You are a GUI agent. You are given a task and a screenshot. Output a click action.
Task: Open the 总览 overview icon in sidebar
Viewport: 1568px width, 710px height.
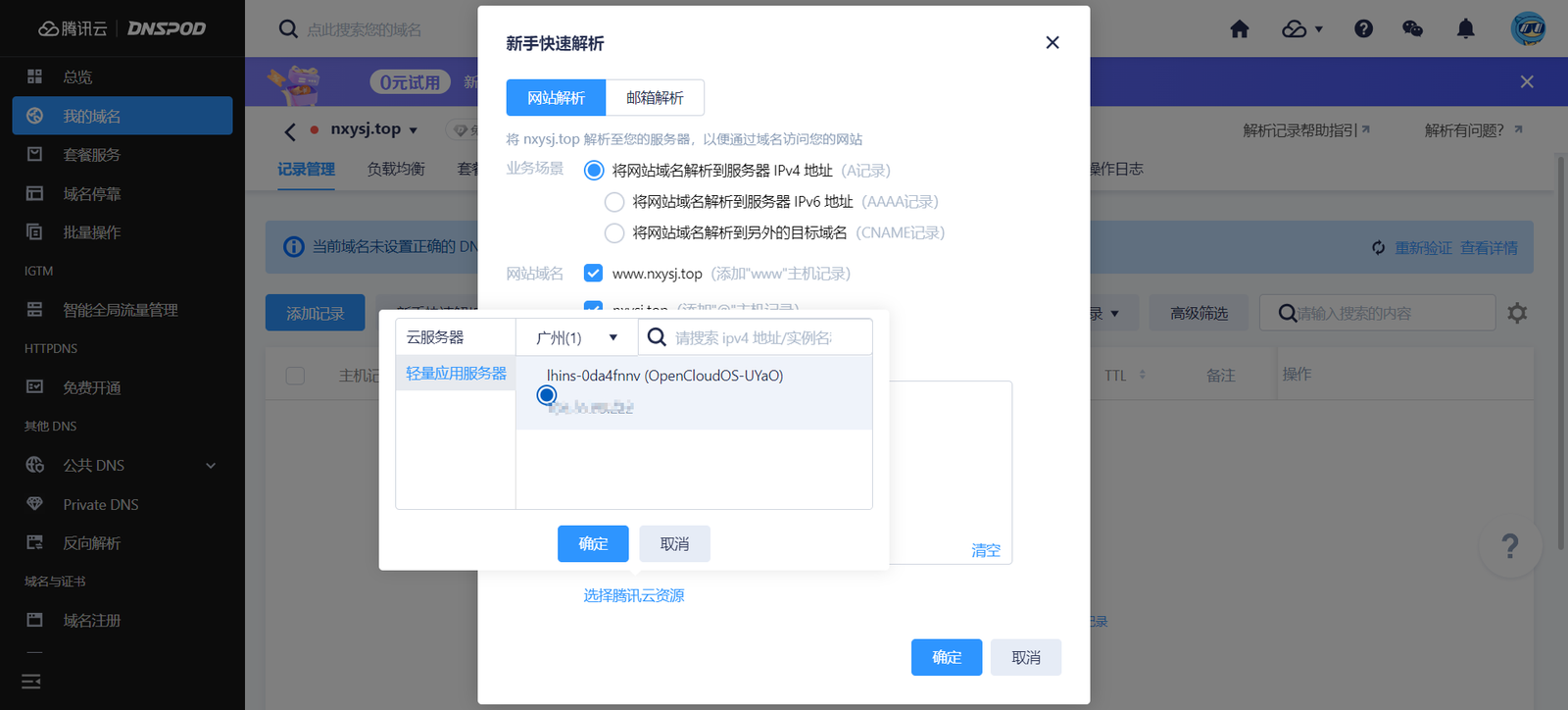[x=35, y=76]
